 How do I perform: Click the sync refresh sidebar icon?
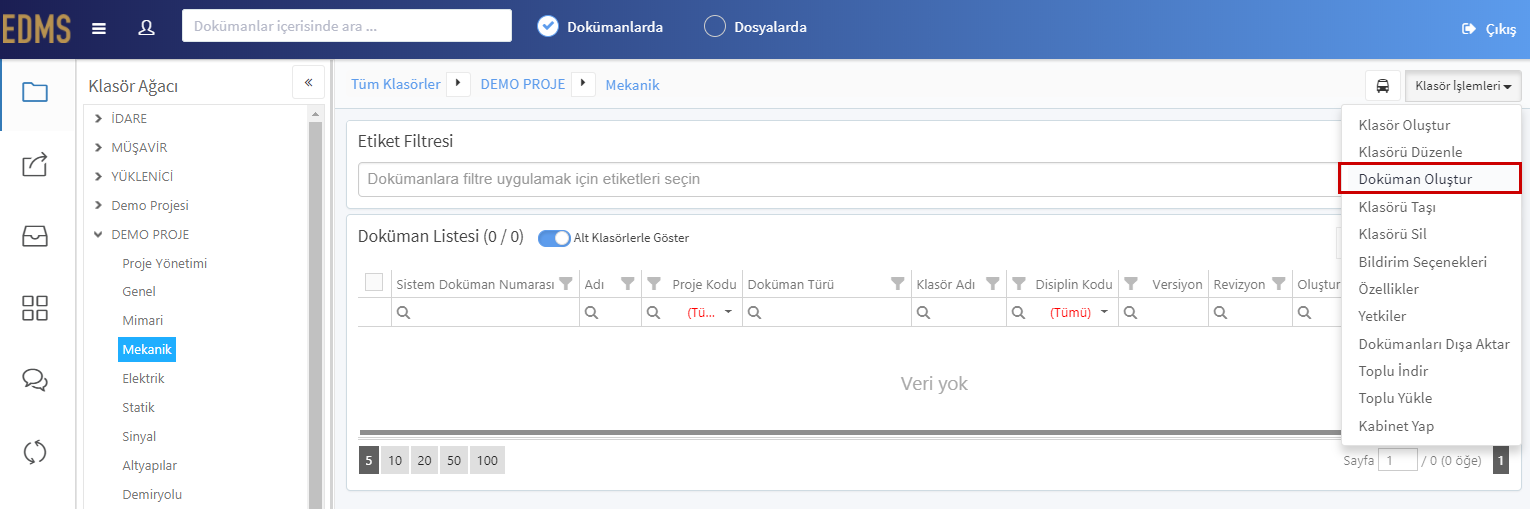click(x=35, y=452)
